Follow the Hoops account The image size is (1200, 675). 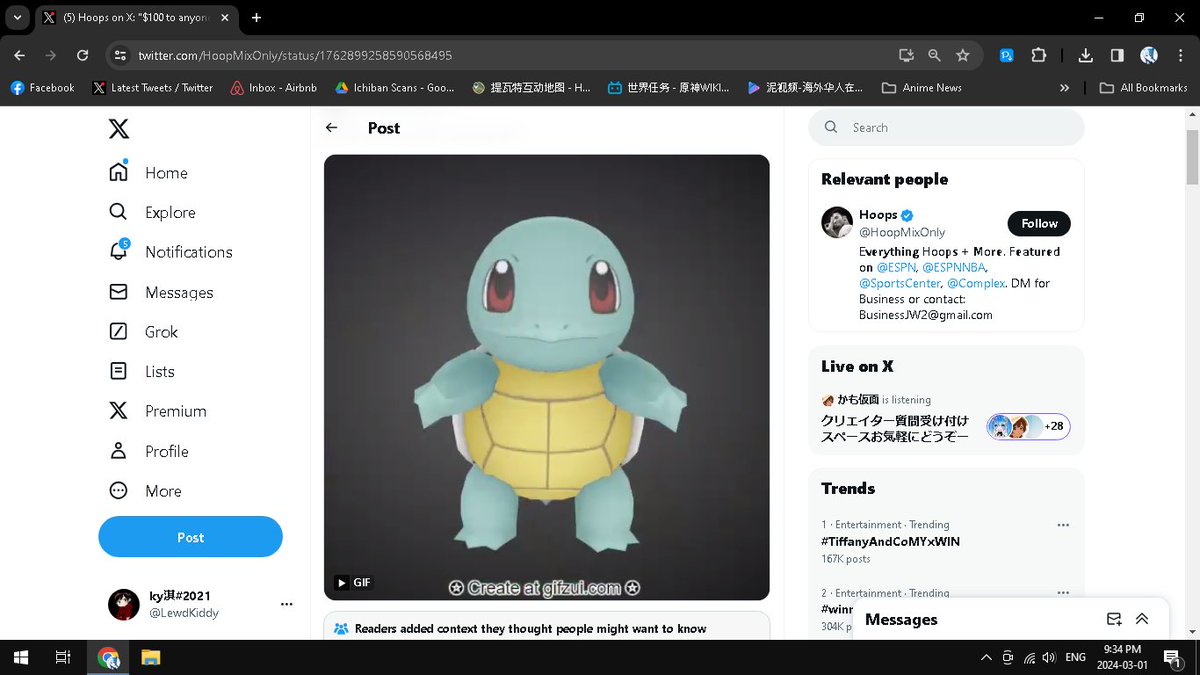click(1039, 224)
